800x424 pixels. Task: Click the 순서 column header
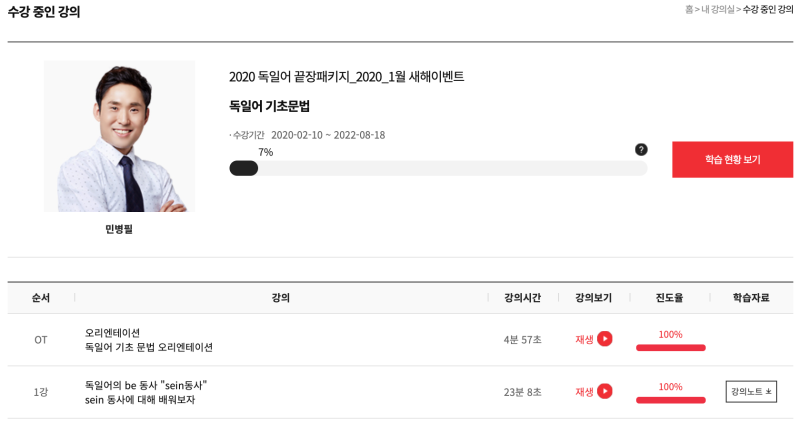pyautogui.click(x=41, y=298)
